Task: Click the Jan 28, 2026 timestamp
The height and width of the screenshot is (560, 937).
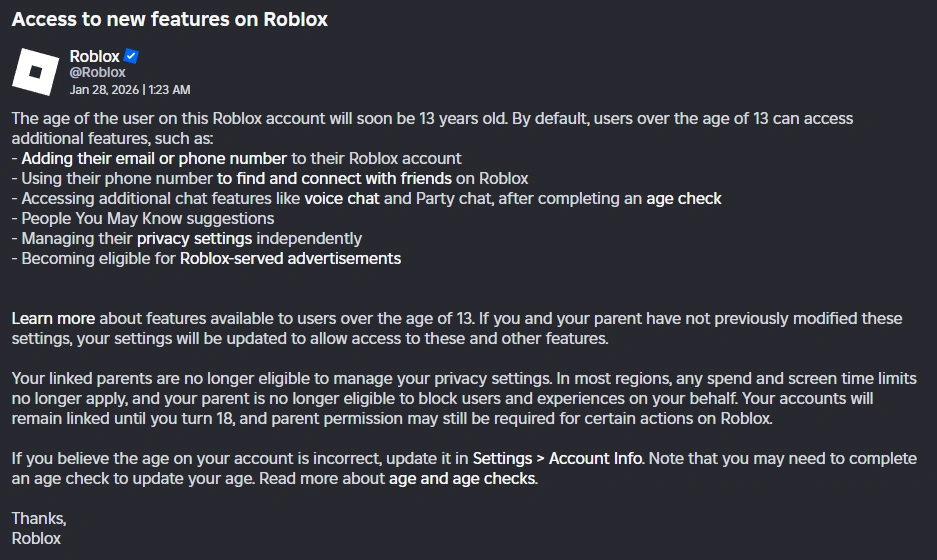Action: coord(130,90)
